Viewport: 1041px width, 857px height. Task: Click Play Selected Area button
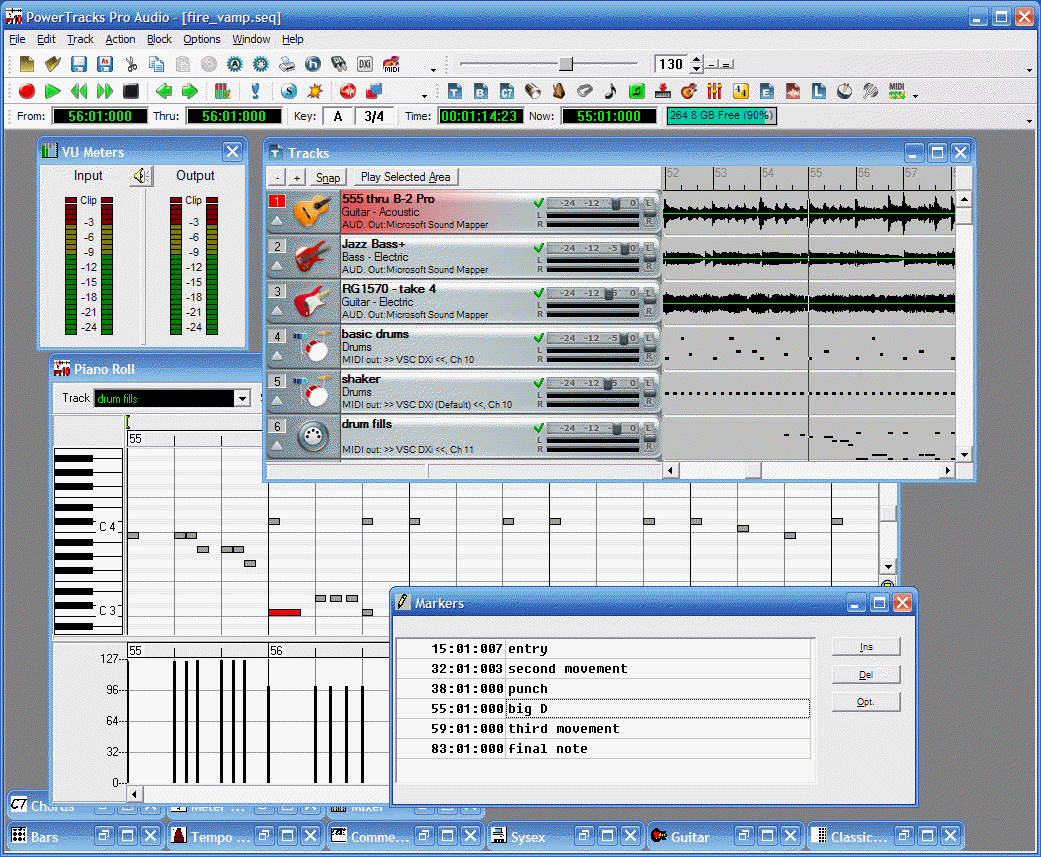tap(406, 177)
